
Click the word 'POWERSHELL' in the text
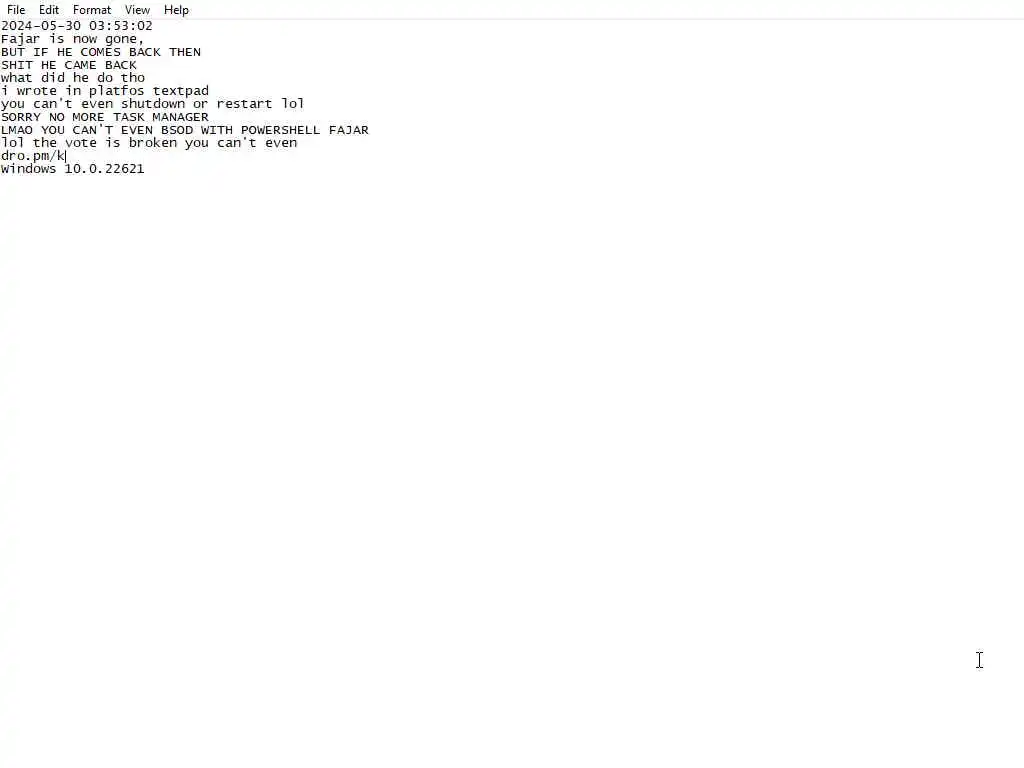point(280,130)
